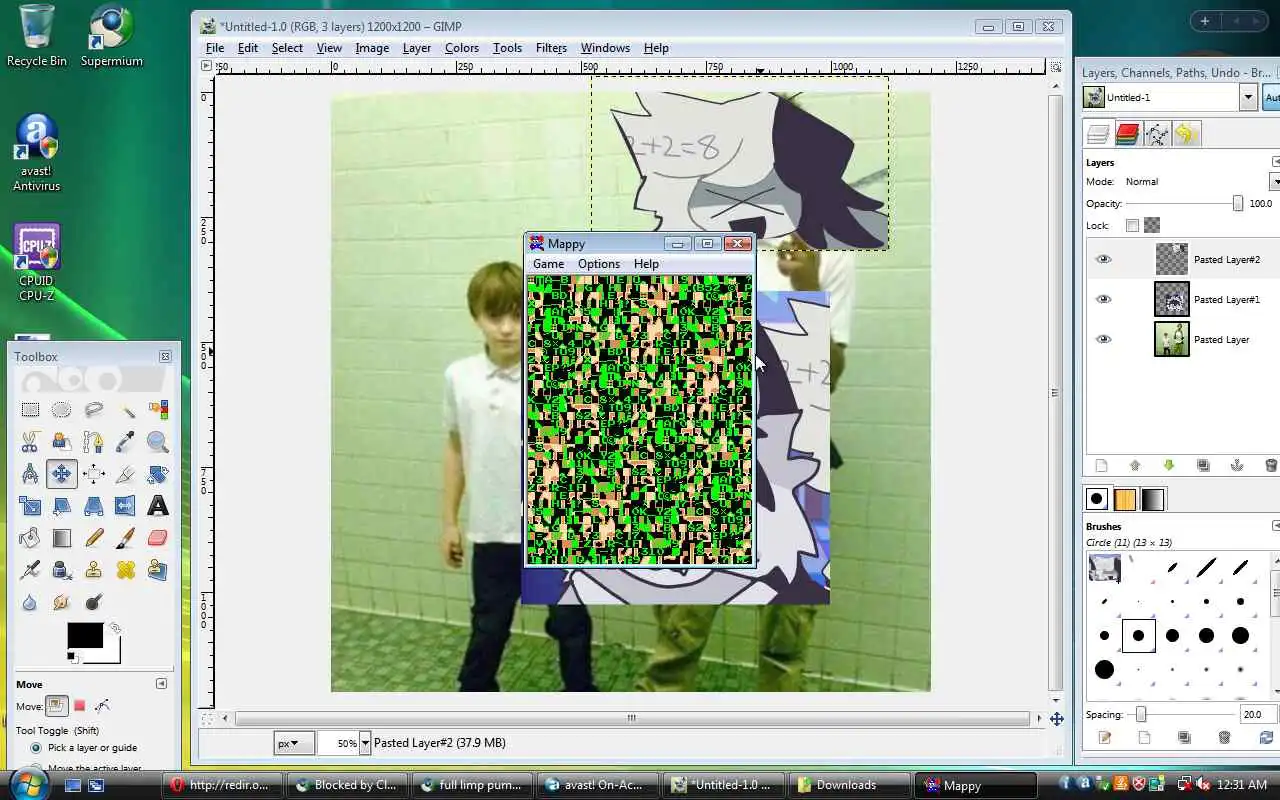Click the black foreground color swatch
Image resolution: width=1280 pixels, height=800 pixels.
85,636
